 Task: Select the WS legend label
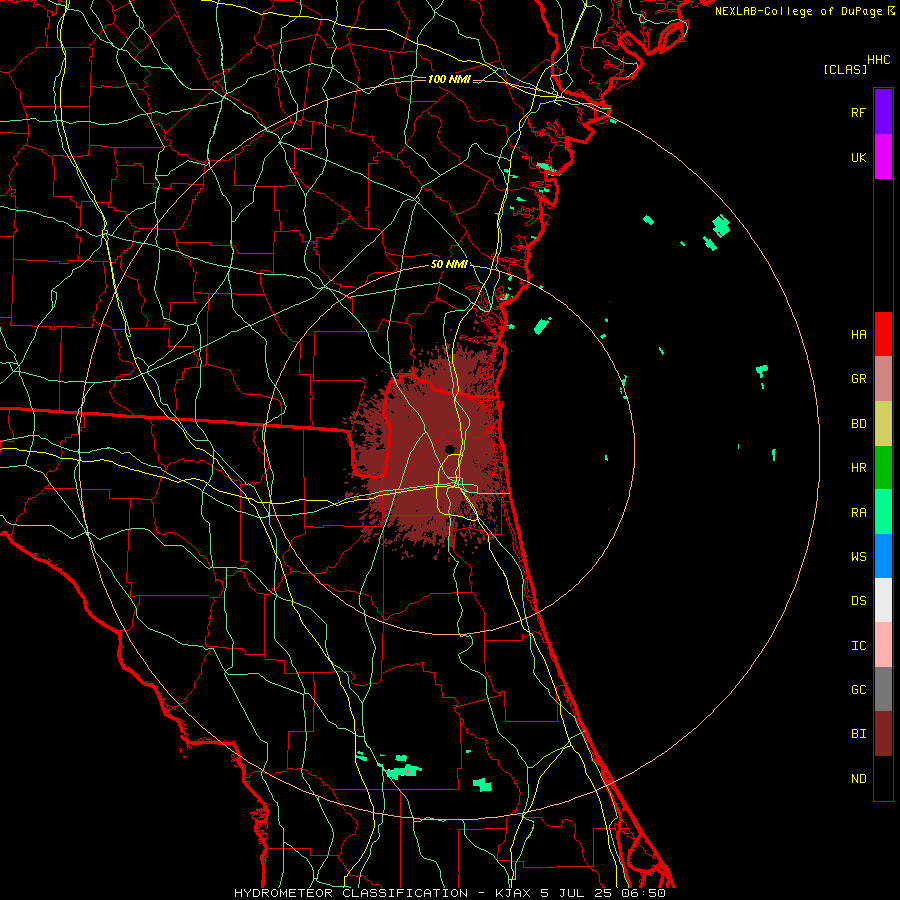click(x=858, y=557)
